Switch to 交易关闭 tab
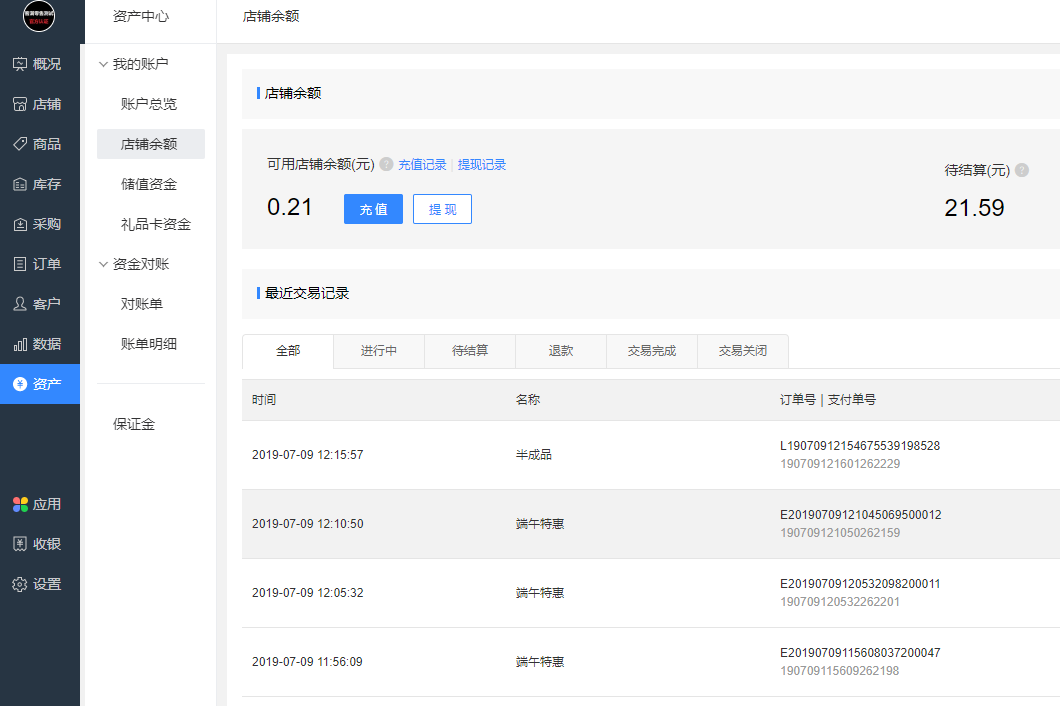 click(x=743, y=351)
